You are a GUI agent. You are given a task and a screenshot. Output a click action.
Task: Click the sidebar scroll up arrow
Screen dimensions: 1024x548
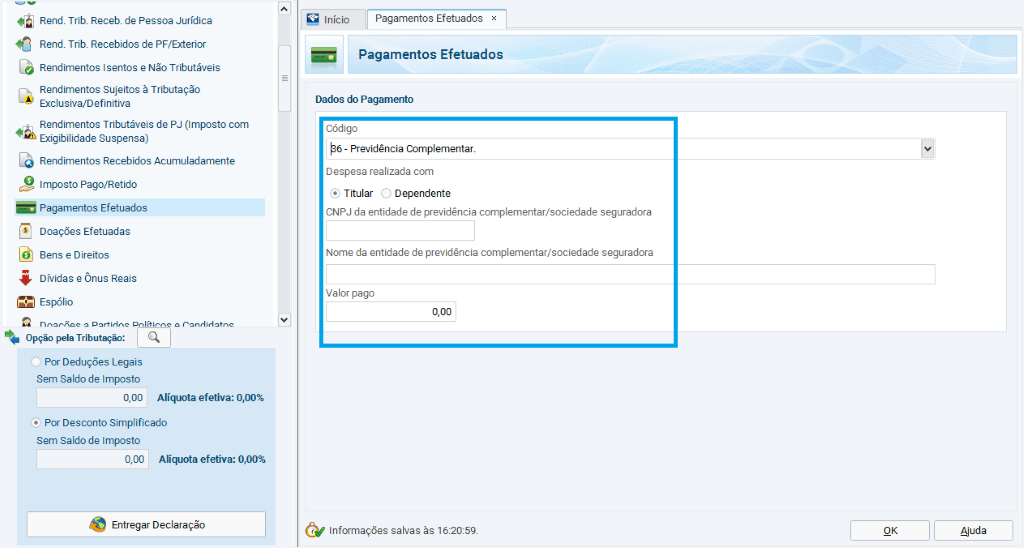284,9
